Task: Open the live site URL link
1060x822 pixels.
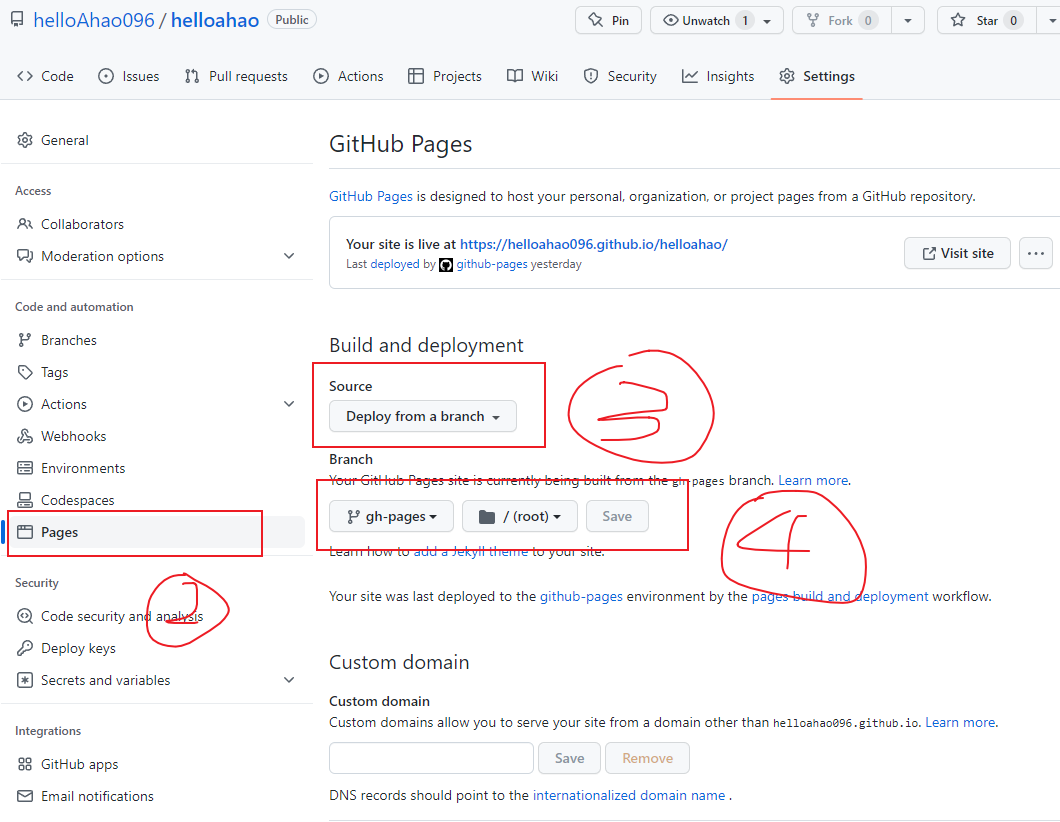Action: click(593, 244)
